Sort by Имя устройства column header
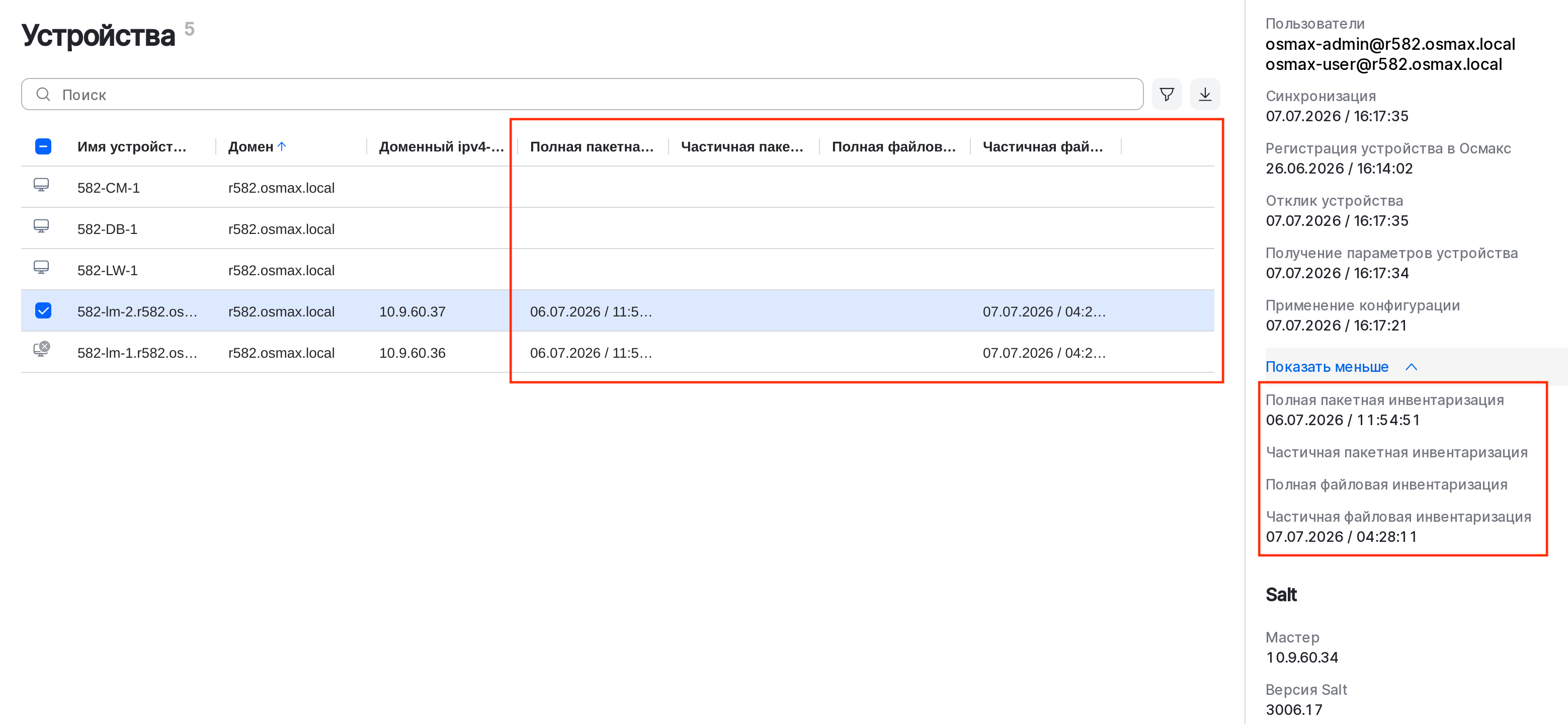 tap(132, 146)
